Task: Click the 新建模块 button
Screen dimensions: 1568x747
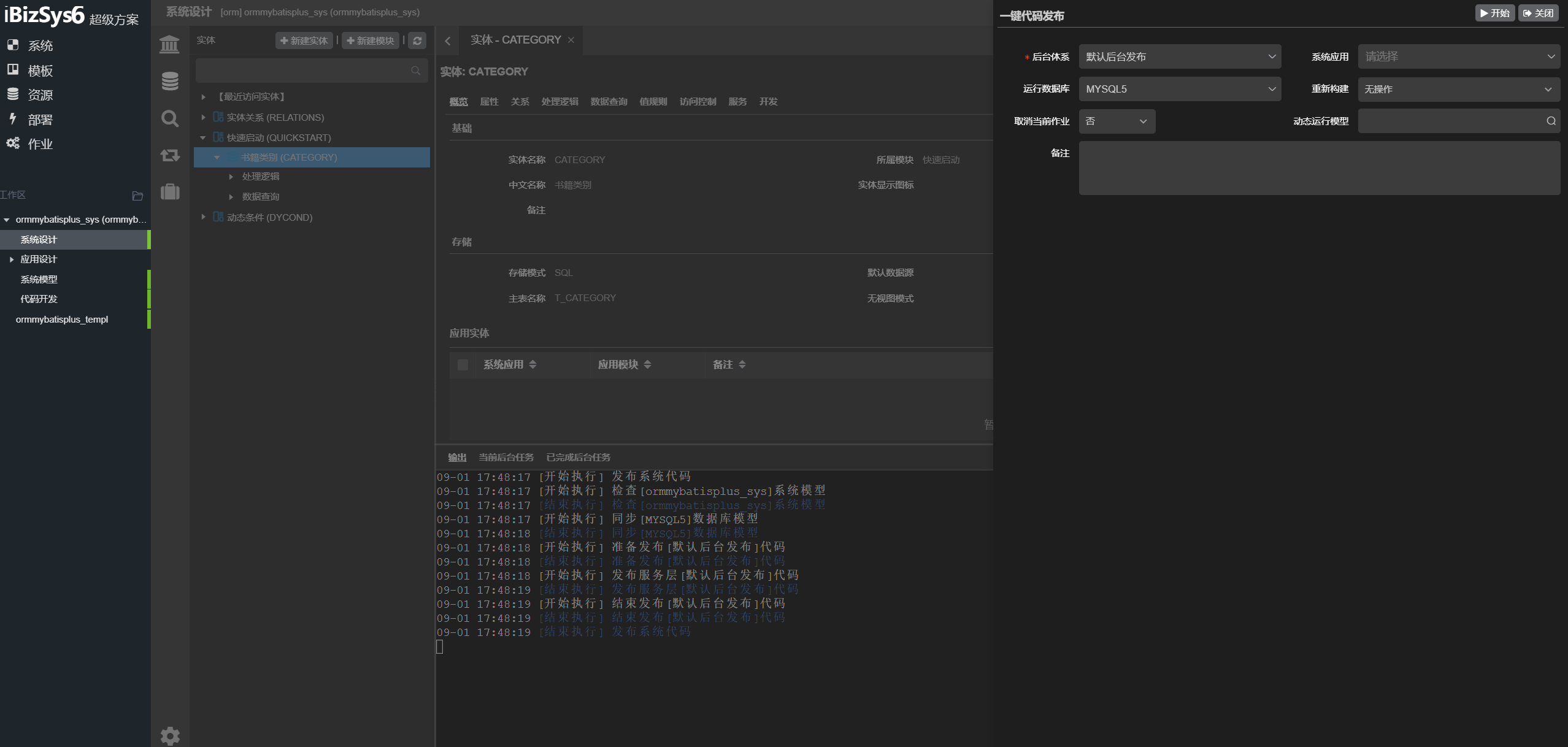Action: 371,40
